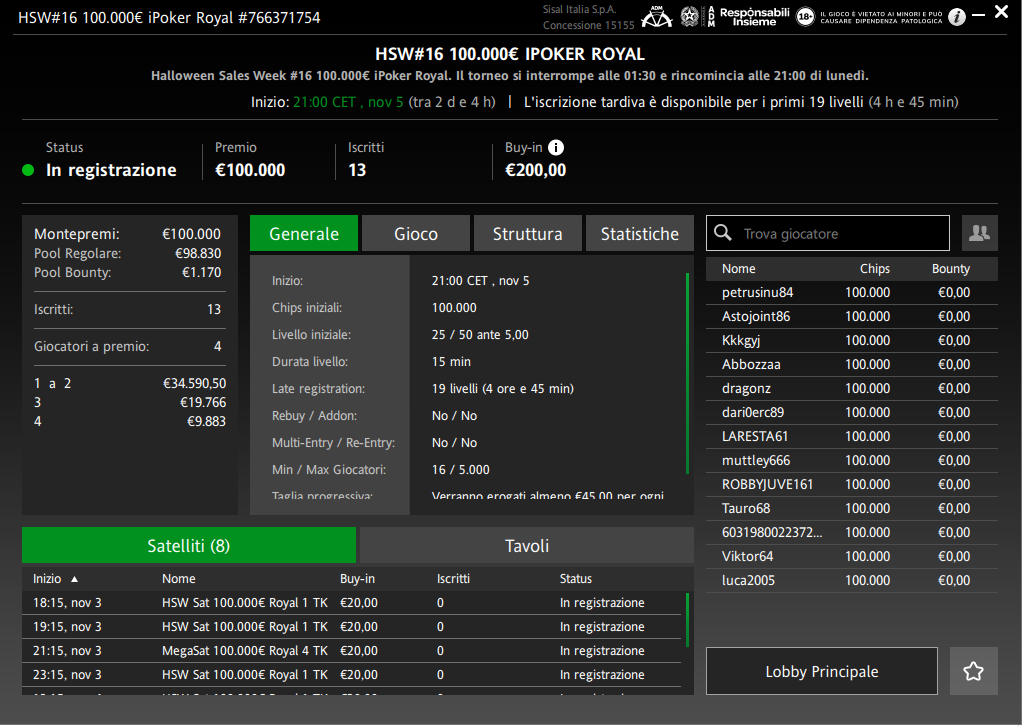Select player Astojoint86 row
The width and height of the screenshot is (1022, 726).
pos(851,317)
